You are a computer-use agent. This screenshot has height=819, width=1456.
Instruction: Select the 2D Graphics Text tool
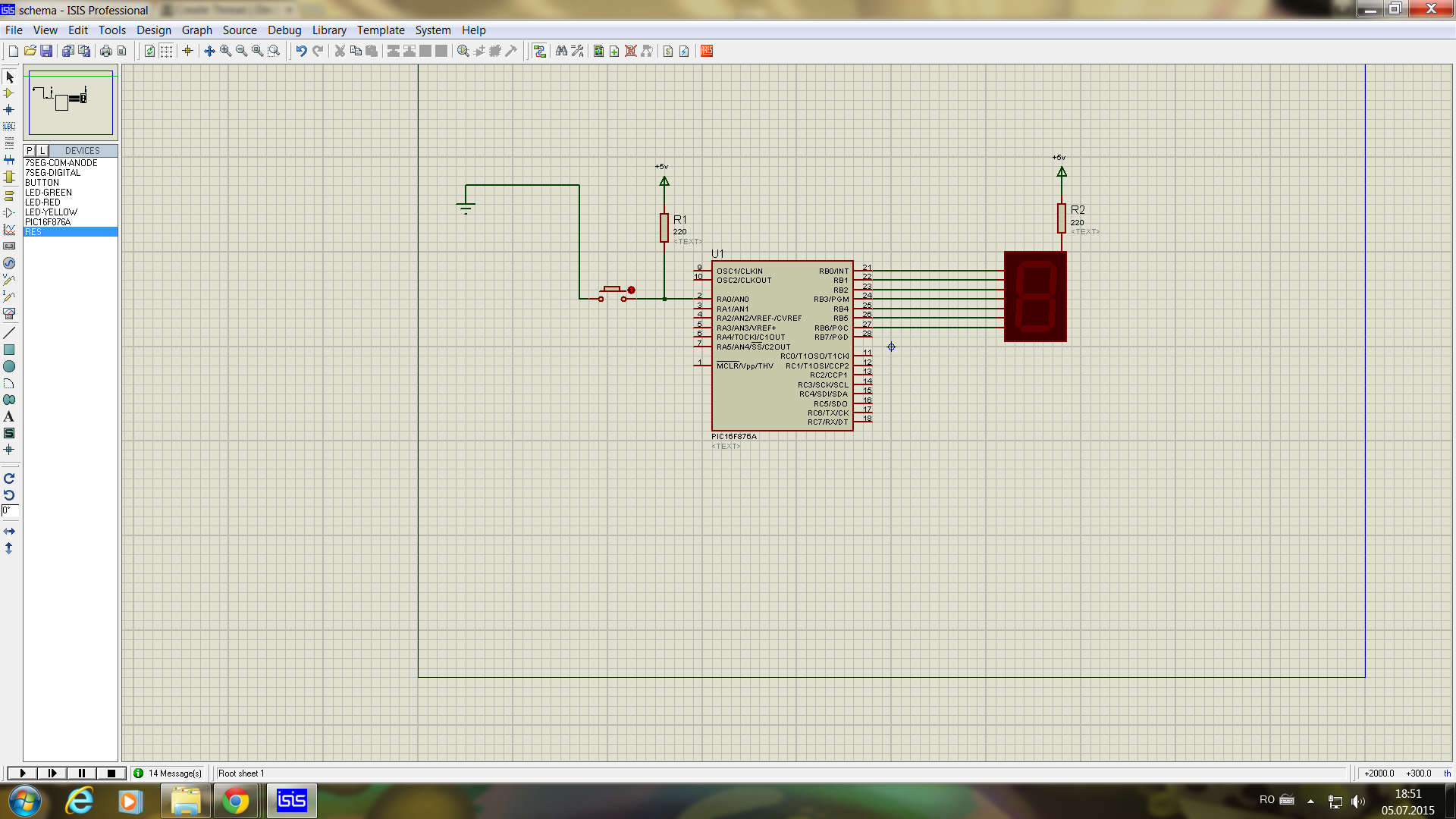(9, 416)
